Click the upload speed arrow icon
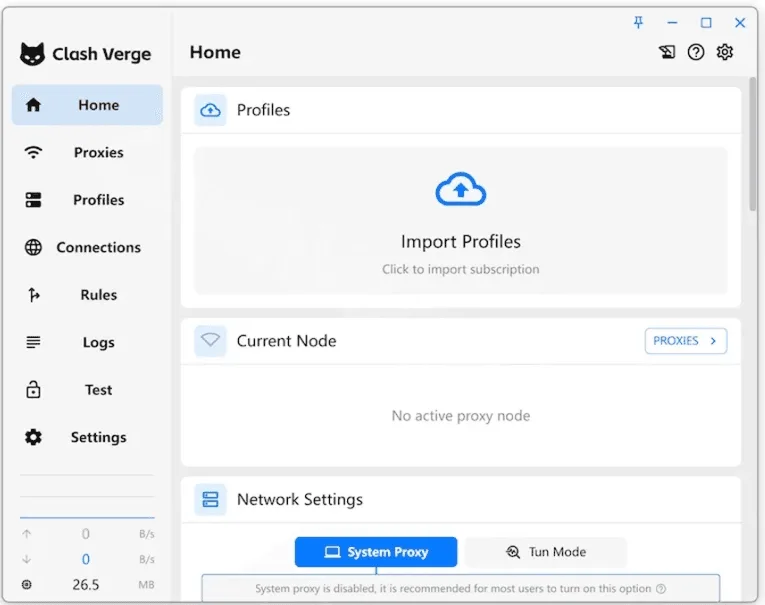The width and height of the screenshot is (765, 605). pos(27,534)
